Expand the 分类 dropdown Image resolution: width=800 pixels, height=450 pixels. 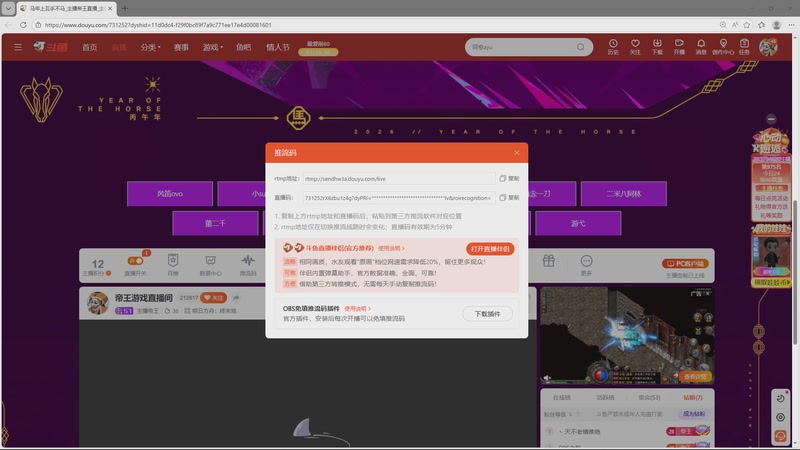[x=150, y=47]
